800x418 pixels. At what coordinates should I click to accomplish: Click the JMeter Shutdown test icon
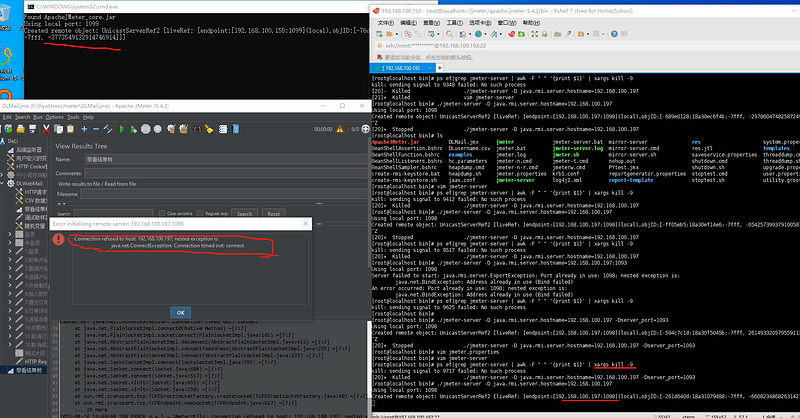click(x=158, y=129)
